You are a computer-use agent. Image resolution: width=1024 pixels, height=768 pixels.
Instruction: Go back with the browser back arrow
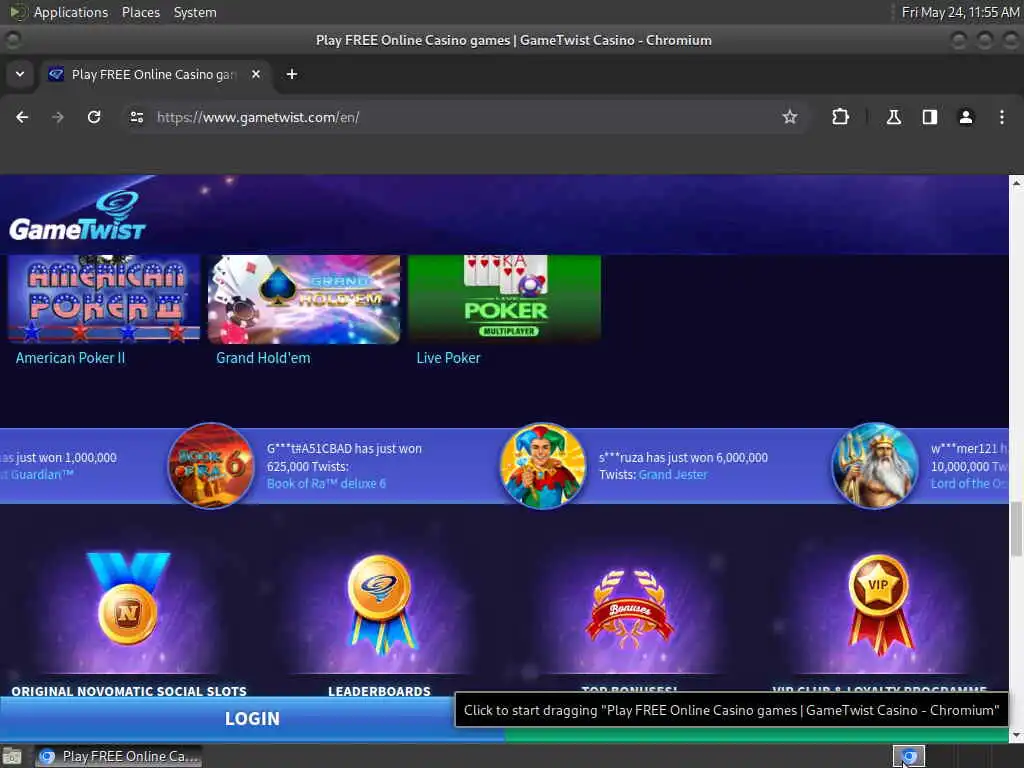pyautogui.click(x=22, y=117)
